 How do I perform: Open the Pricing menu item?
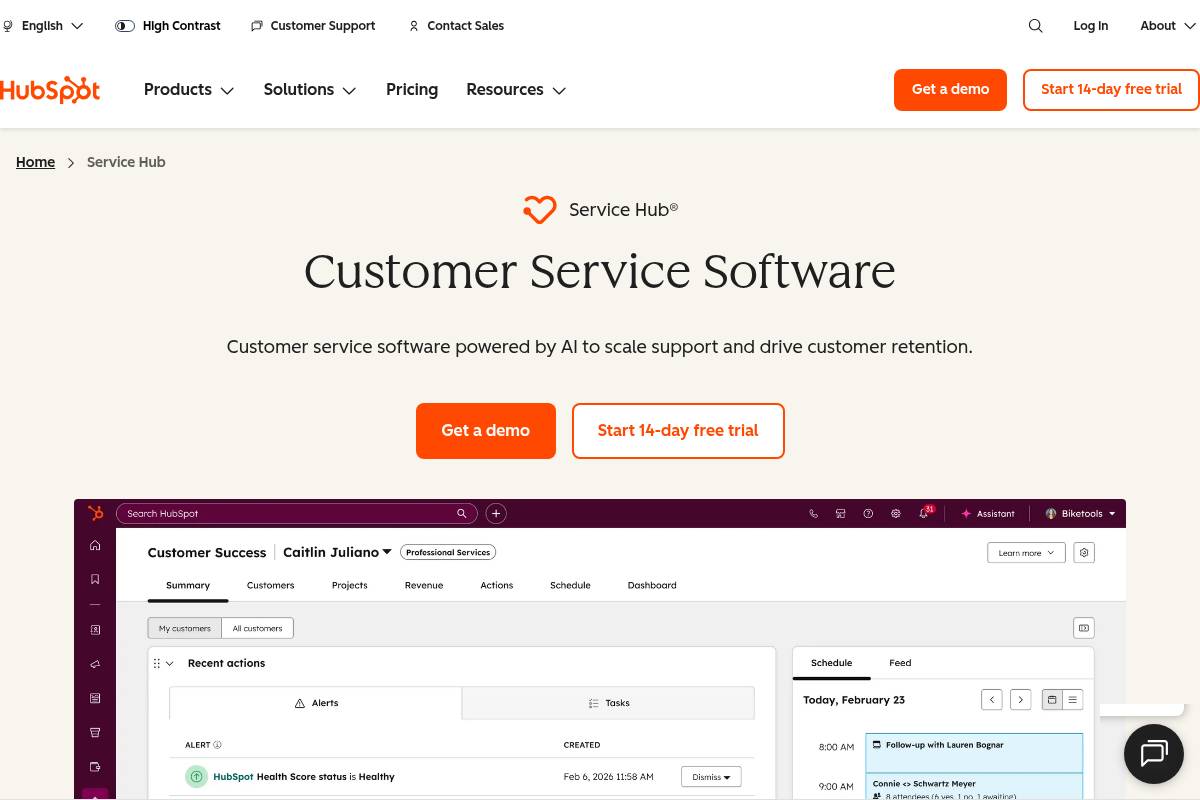pyautogui.click(x=412, y=90)
